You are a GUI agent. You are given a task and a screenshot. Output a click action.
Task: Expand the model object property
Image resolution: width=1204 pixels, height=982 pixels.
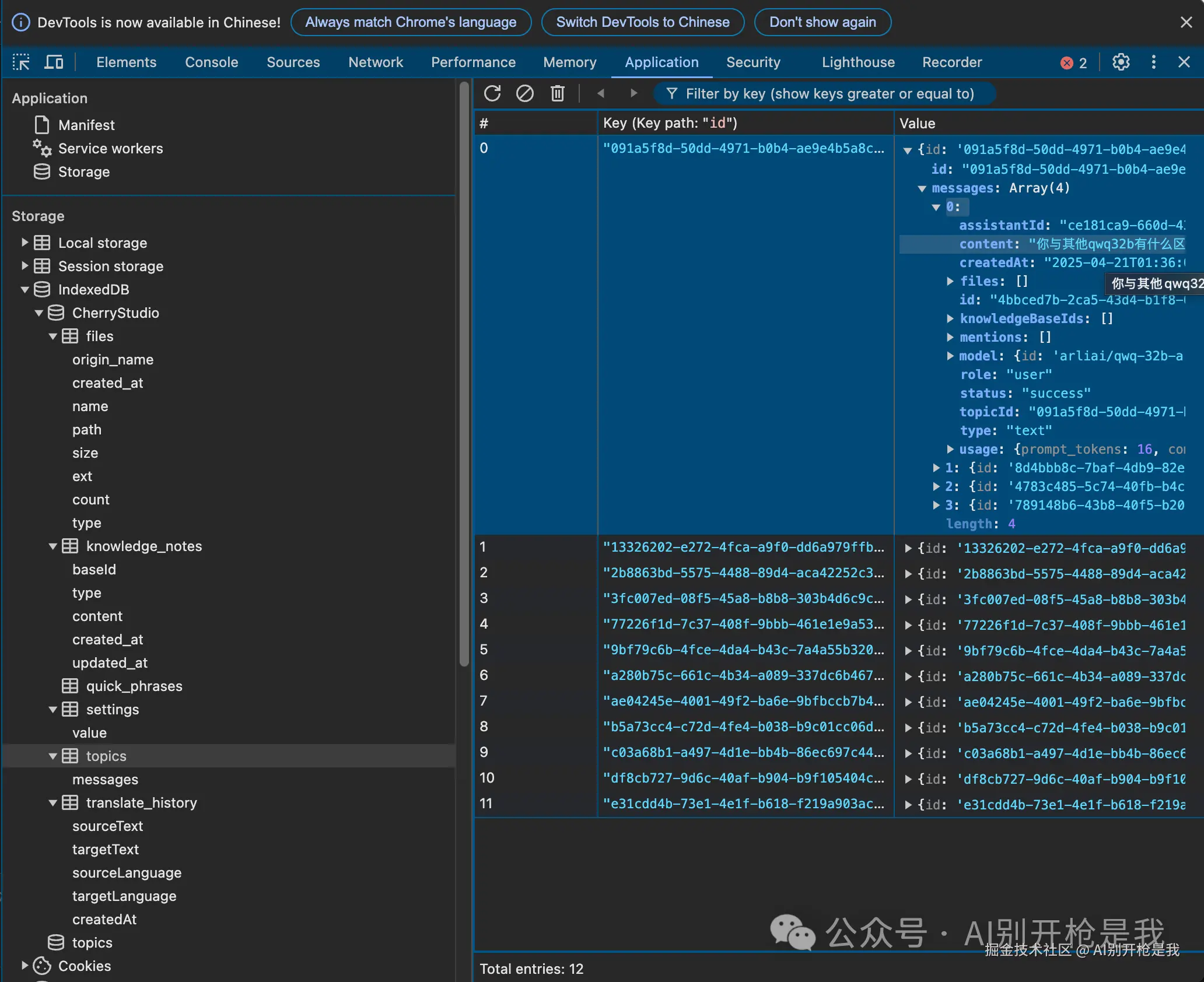point(950,356)
